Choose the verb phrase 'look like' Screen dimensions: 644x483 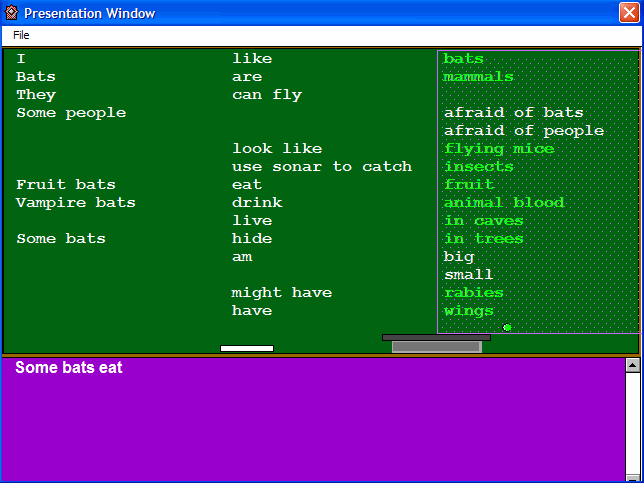pos(277,149)
